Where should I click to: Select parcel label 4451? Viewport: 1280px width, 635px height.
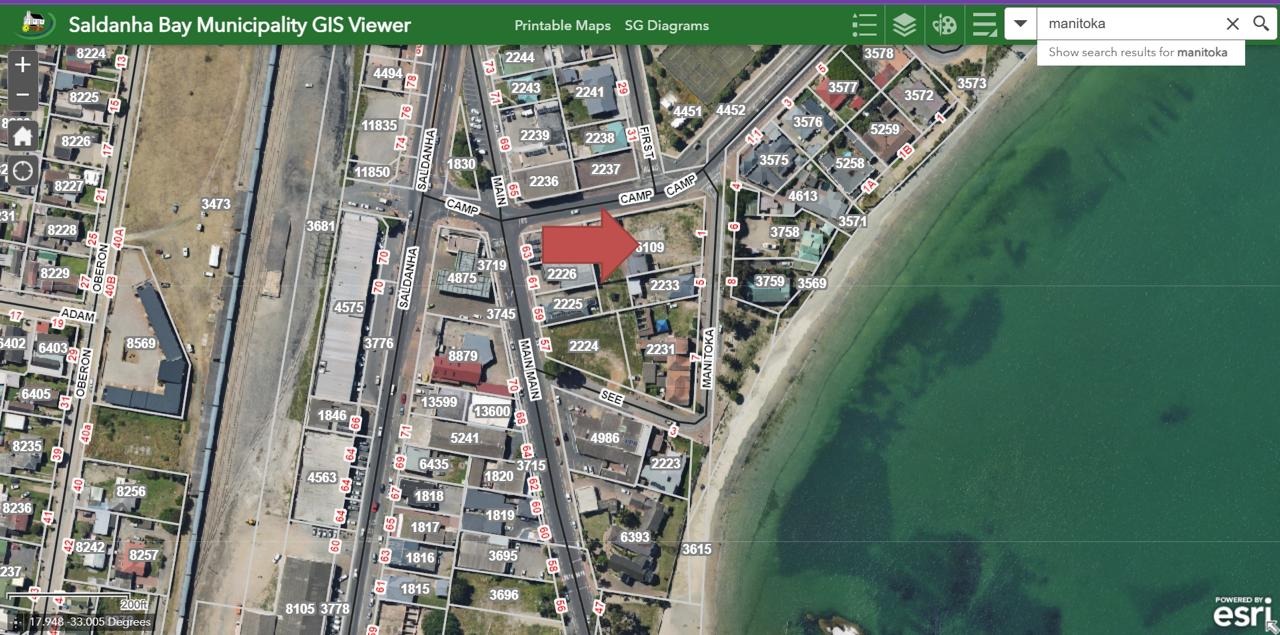point(687,111)
